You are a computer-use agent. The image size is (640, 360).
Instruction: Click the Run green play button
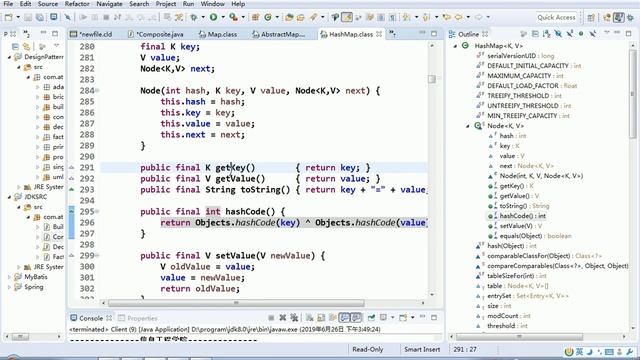213,17
